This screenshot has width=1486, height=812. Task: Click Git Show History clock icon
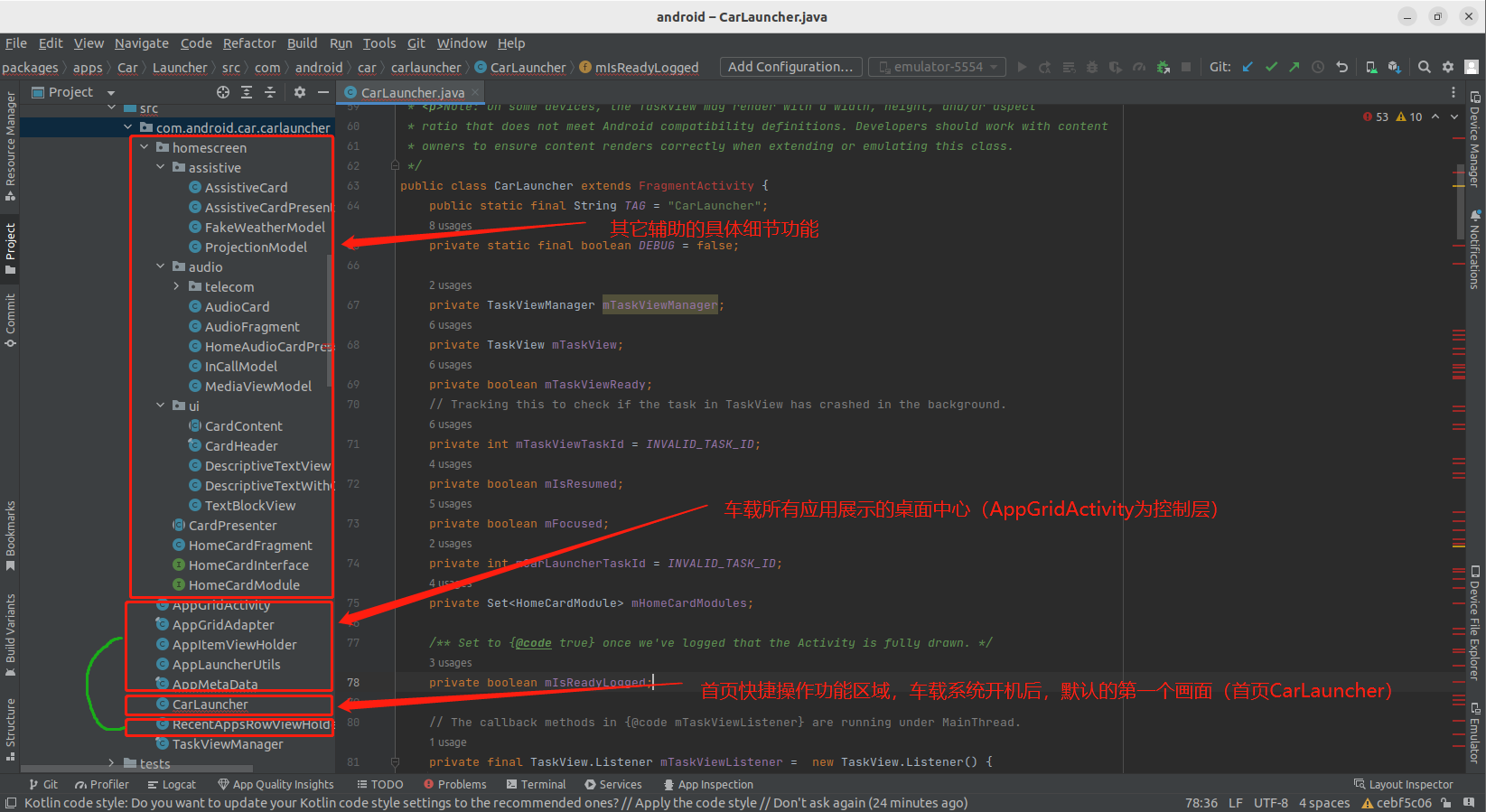[1318, 67]
